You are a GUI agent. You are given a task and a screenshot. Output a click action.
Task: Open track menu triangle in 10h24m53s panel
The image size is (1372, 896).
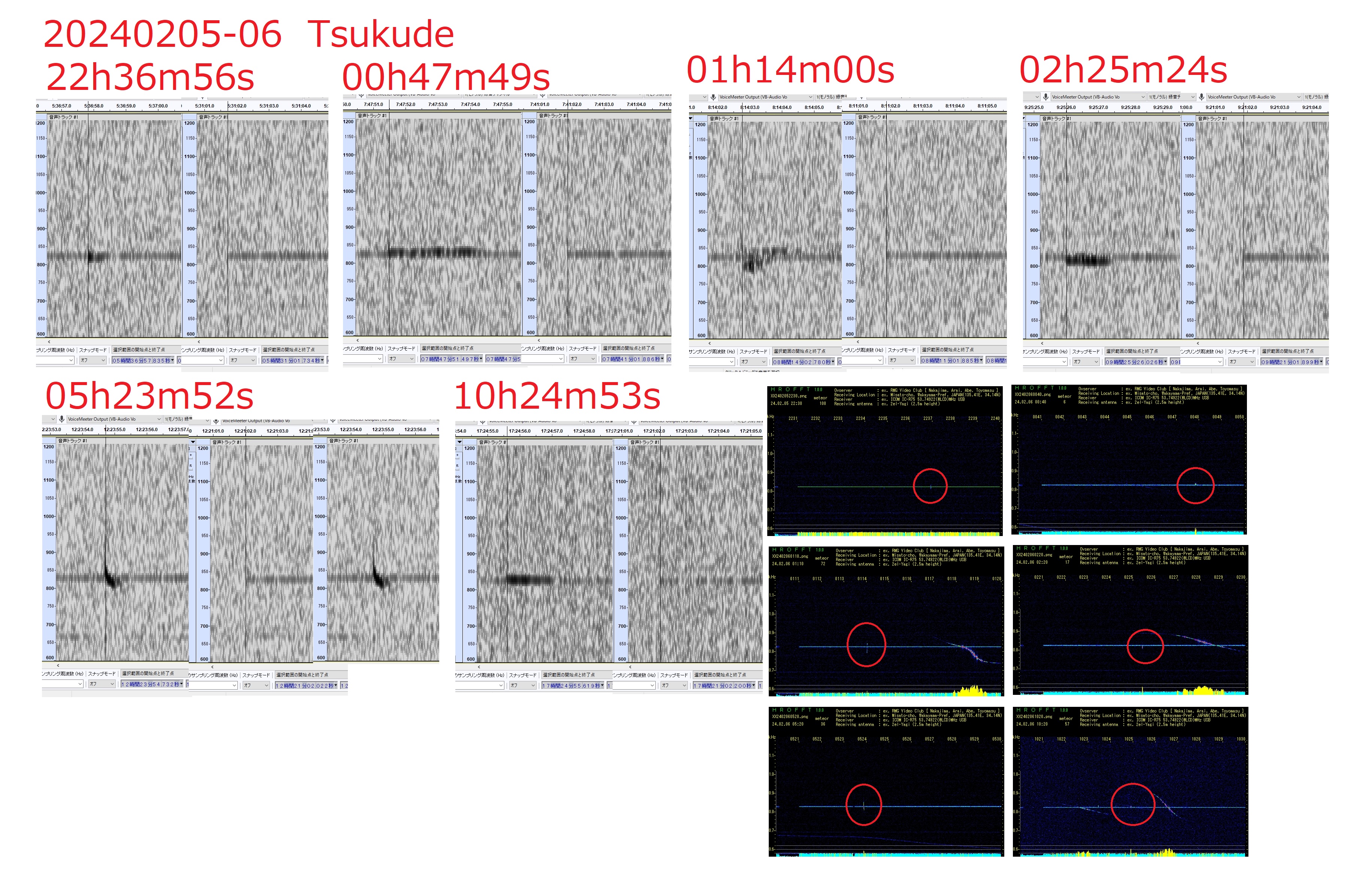point(459,442)
